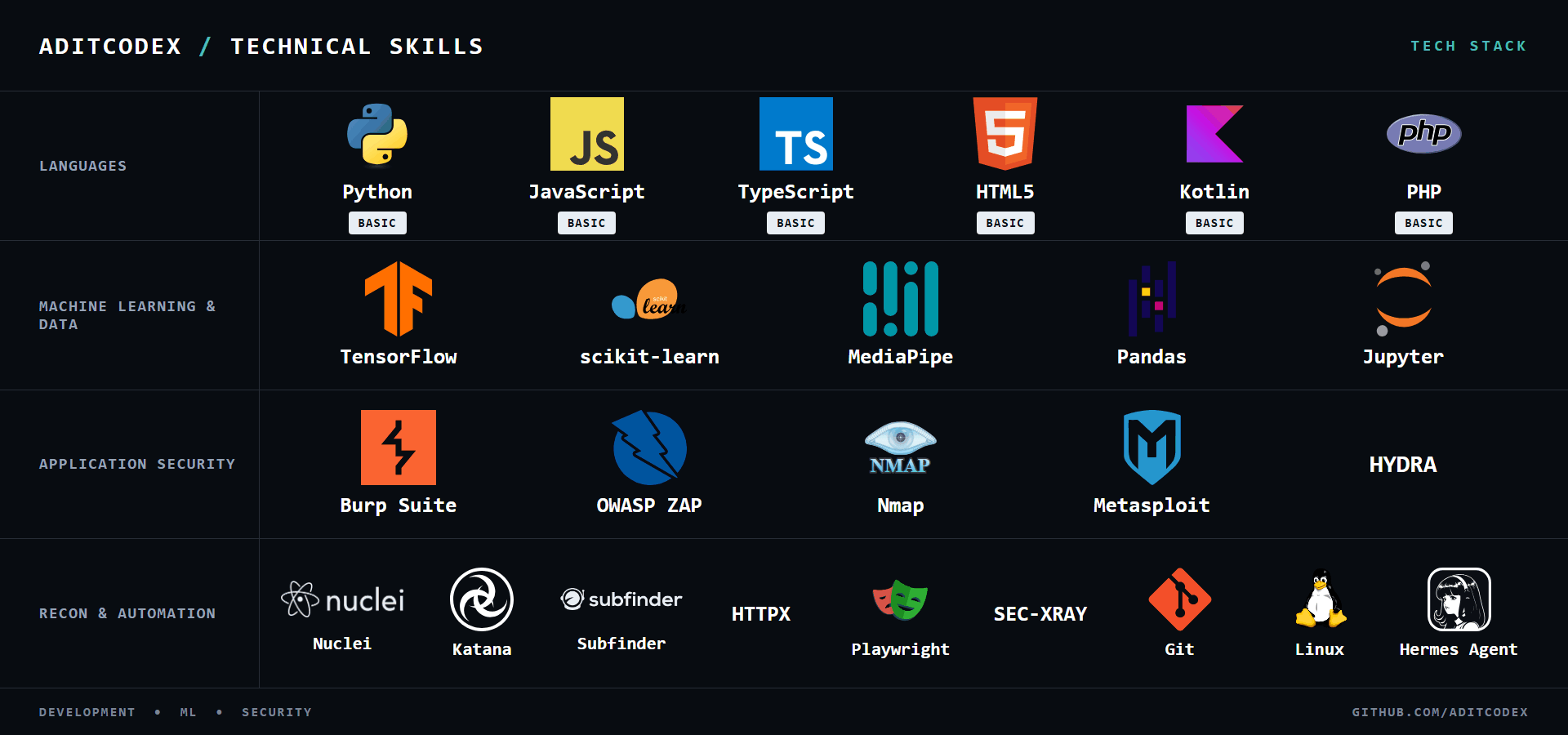Click the BASIC badge under Kotlin
Screen dimensions: 1568x735
click(1214, 223)
